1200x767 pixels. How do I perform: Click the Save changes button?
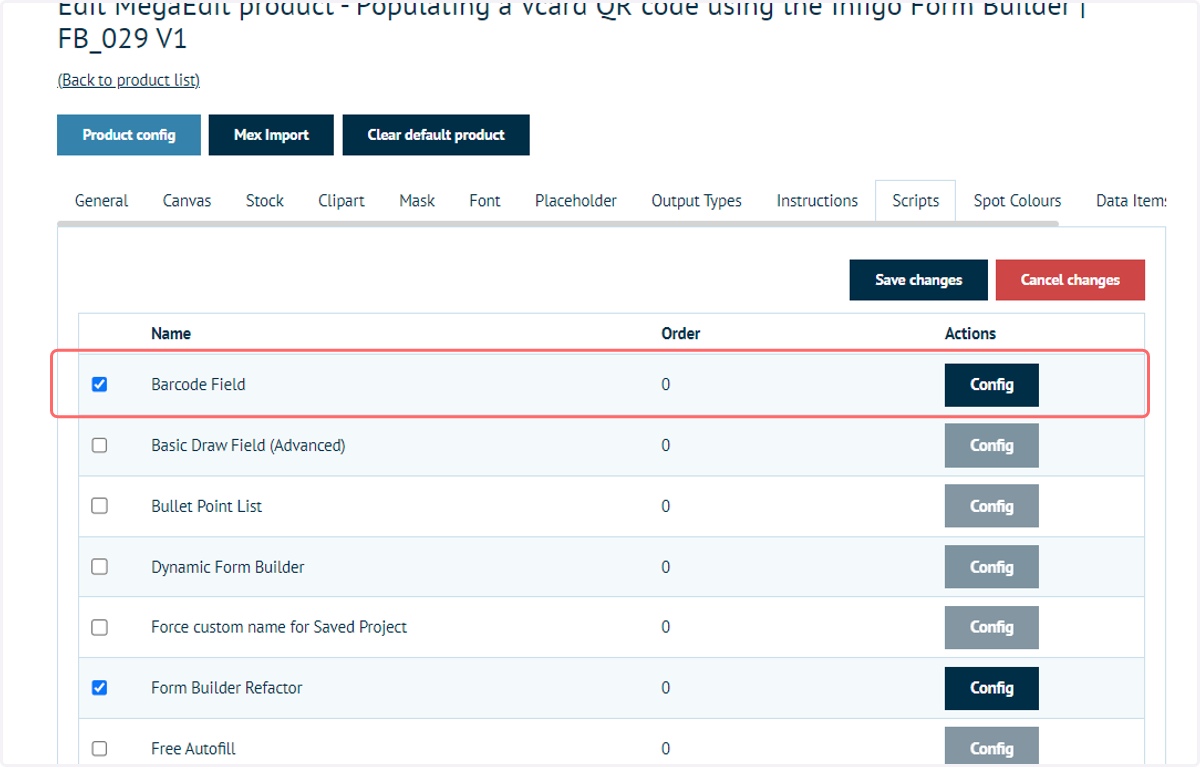(919, 280)
